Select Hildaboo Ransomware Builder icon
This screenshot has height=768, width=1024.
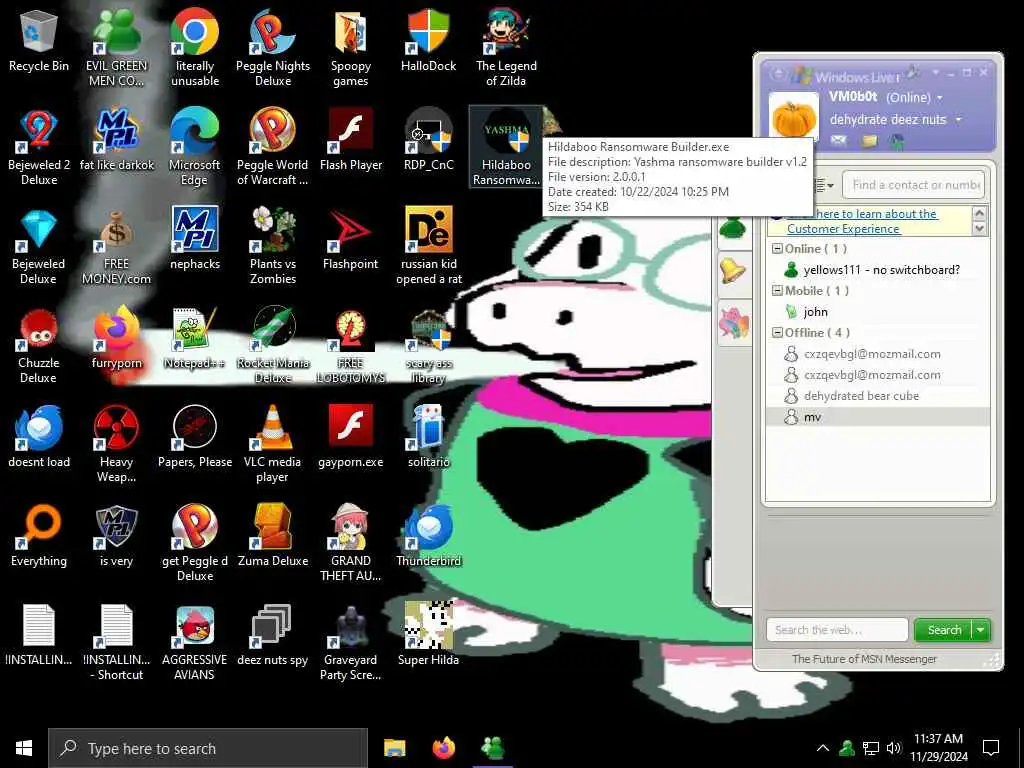(506, 146)
